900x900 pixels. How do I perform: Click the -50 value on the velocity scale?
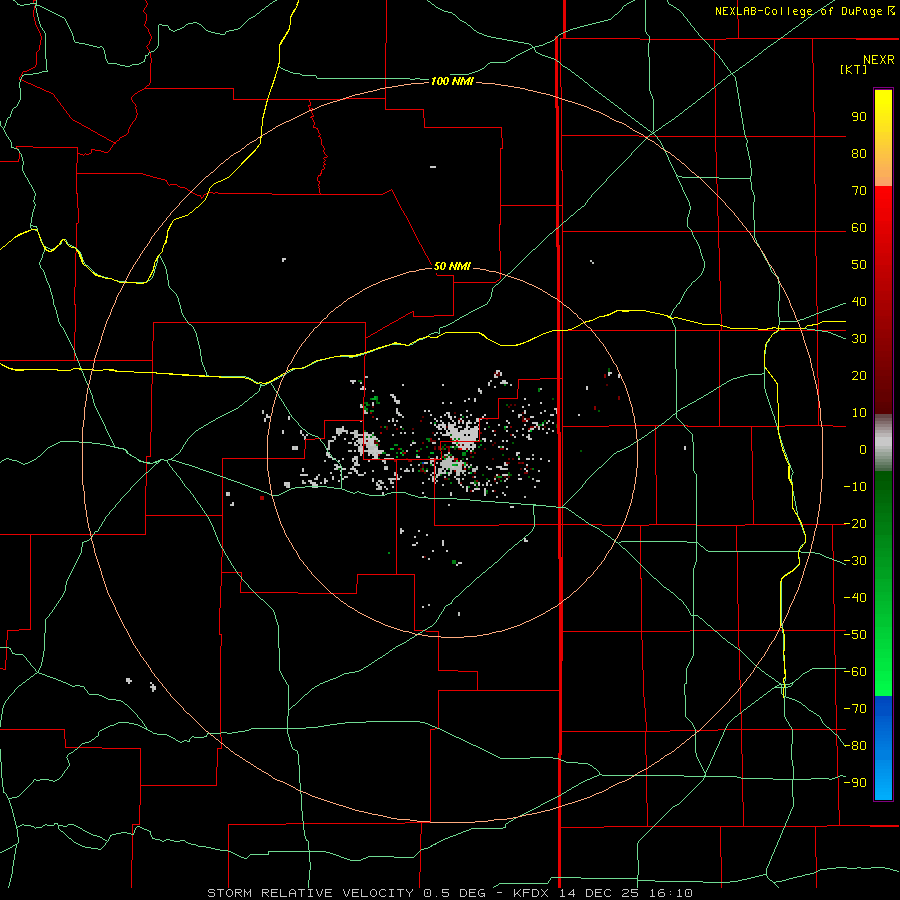[x=855, y=635]
